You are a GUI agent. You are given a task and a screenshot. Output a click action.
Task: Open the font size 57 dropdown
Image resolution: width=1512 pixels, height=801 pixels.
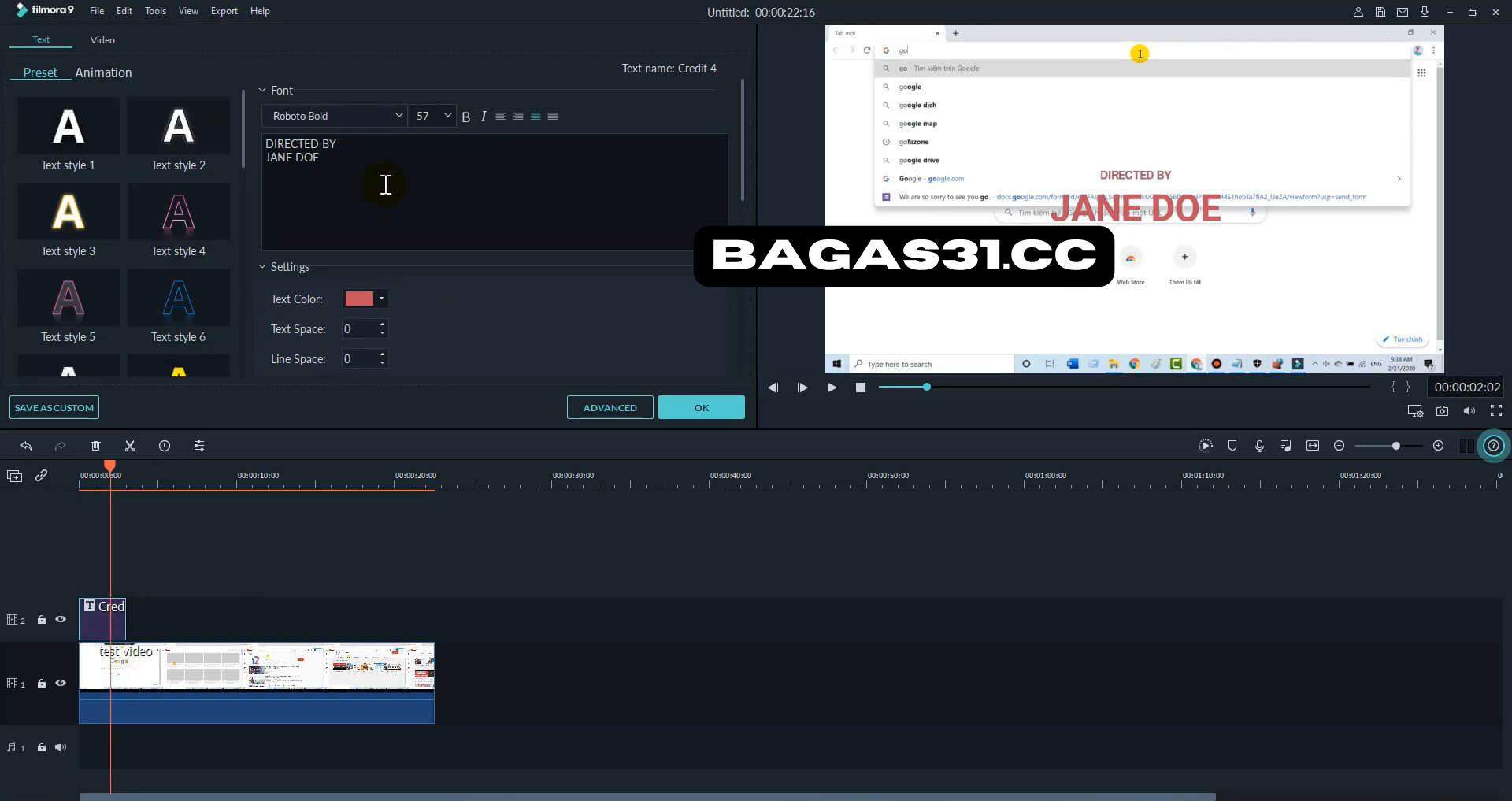(433, 116)
